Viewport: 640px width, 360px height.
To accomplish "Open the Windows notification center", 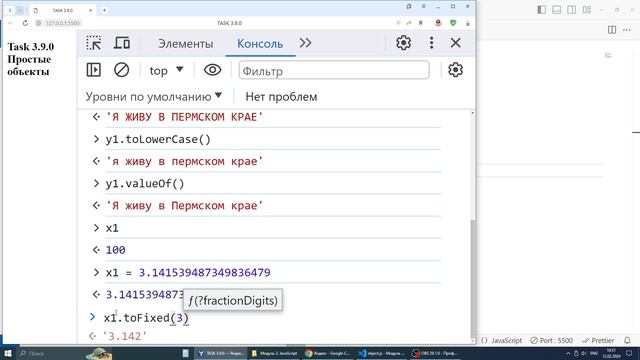I will click(629, 353).
